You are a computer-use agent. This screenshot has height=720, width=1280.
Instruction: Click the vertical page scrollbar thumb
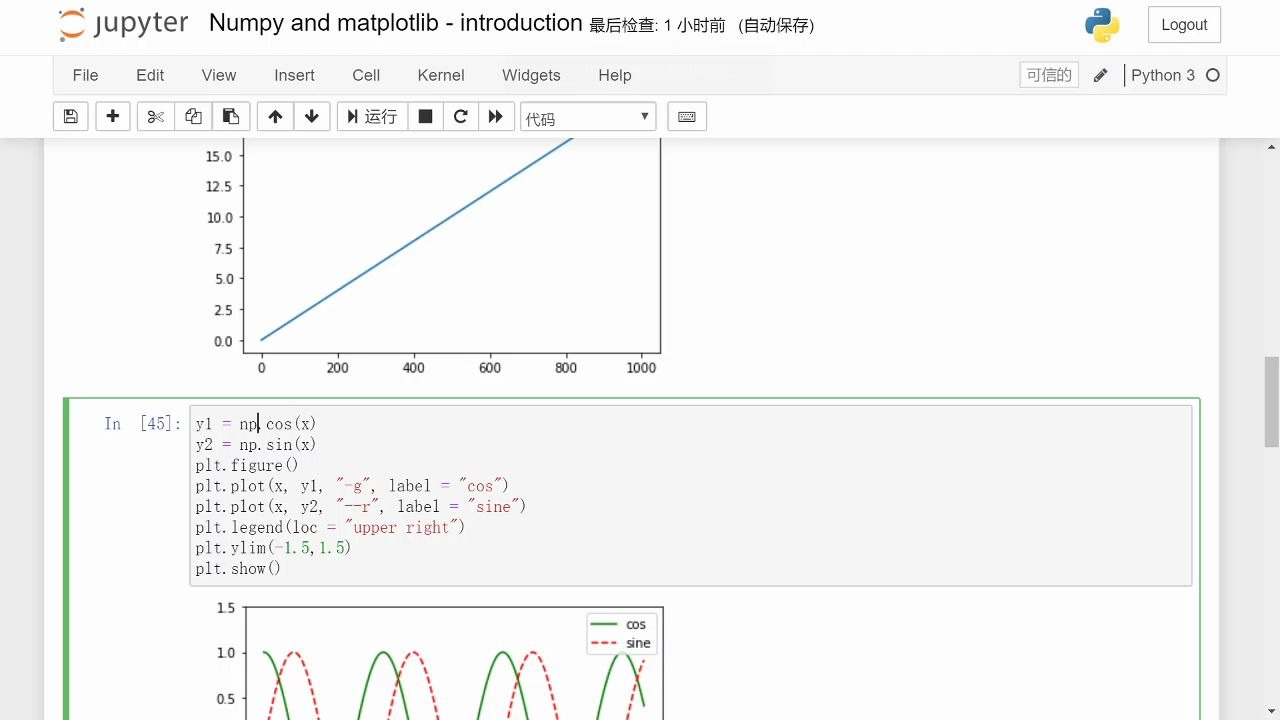click(x=1271, y=400)
